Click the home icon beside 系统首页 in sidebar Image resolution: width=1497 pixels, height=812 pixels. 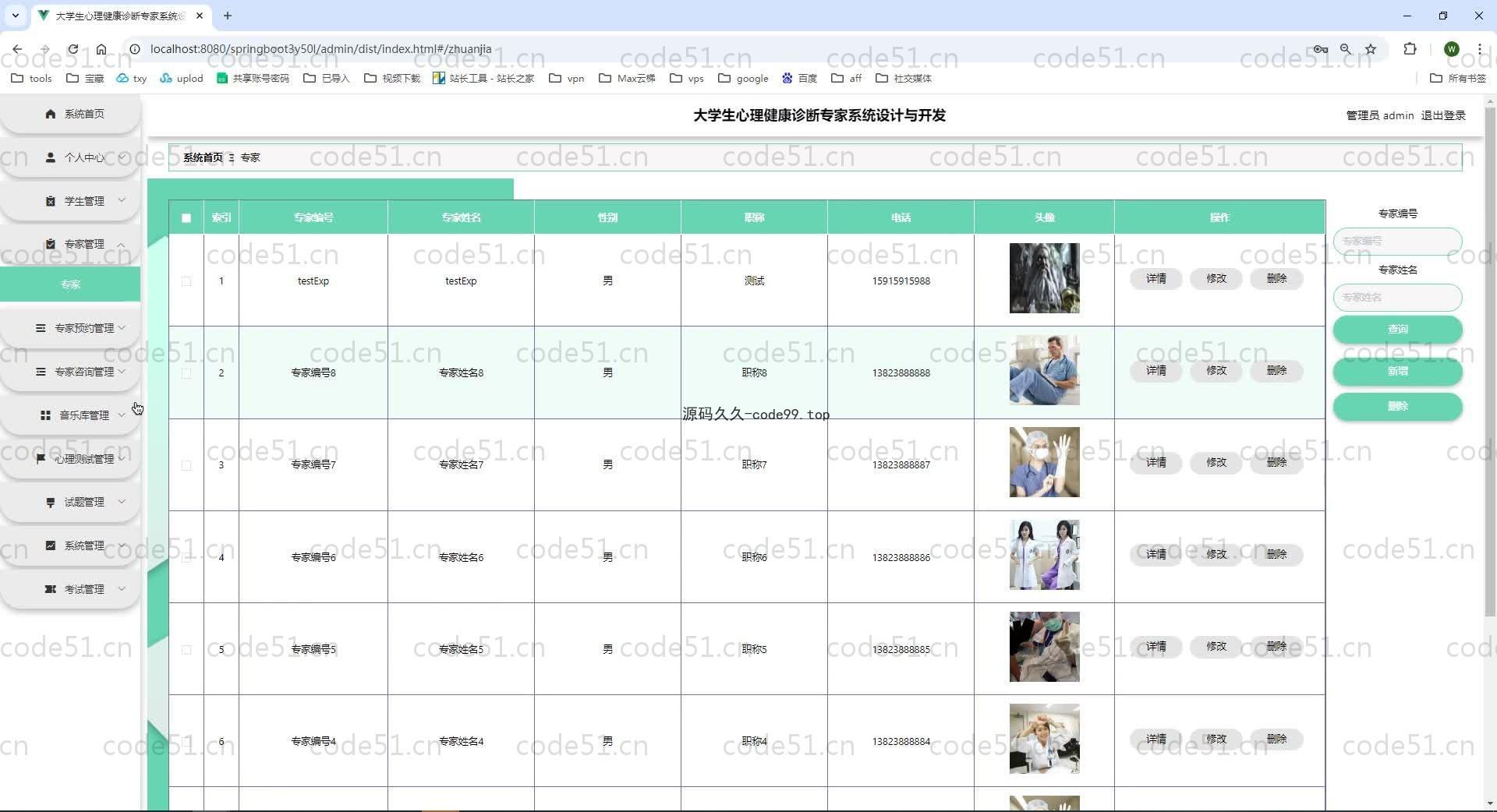pos(51,114)
